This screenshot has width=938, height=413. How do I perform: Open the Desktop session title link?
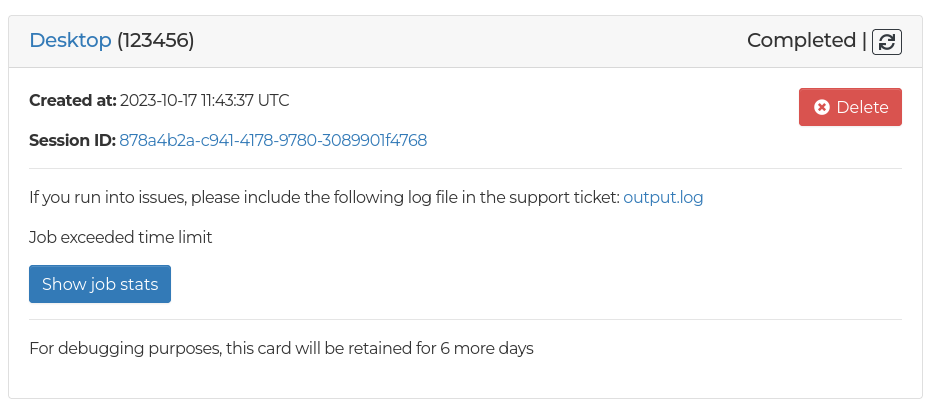[70, 40]
